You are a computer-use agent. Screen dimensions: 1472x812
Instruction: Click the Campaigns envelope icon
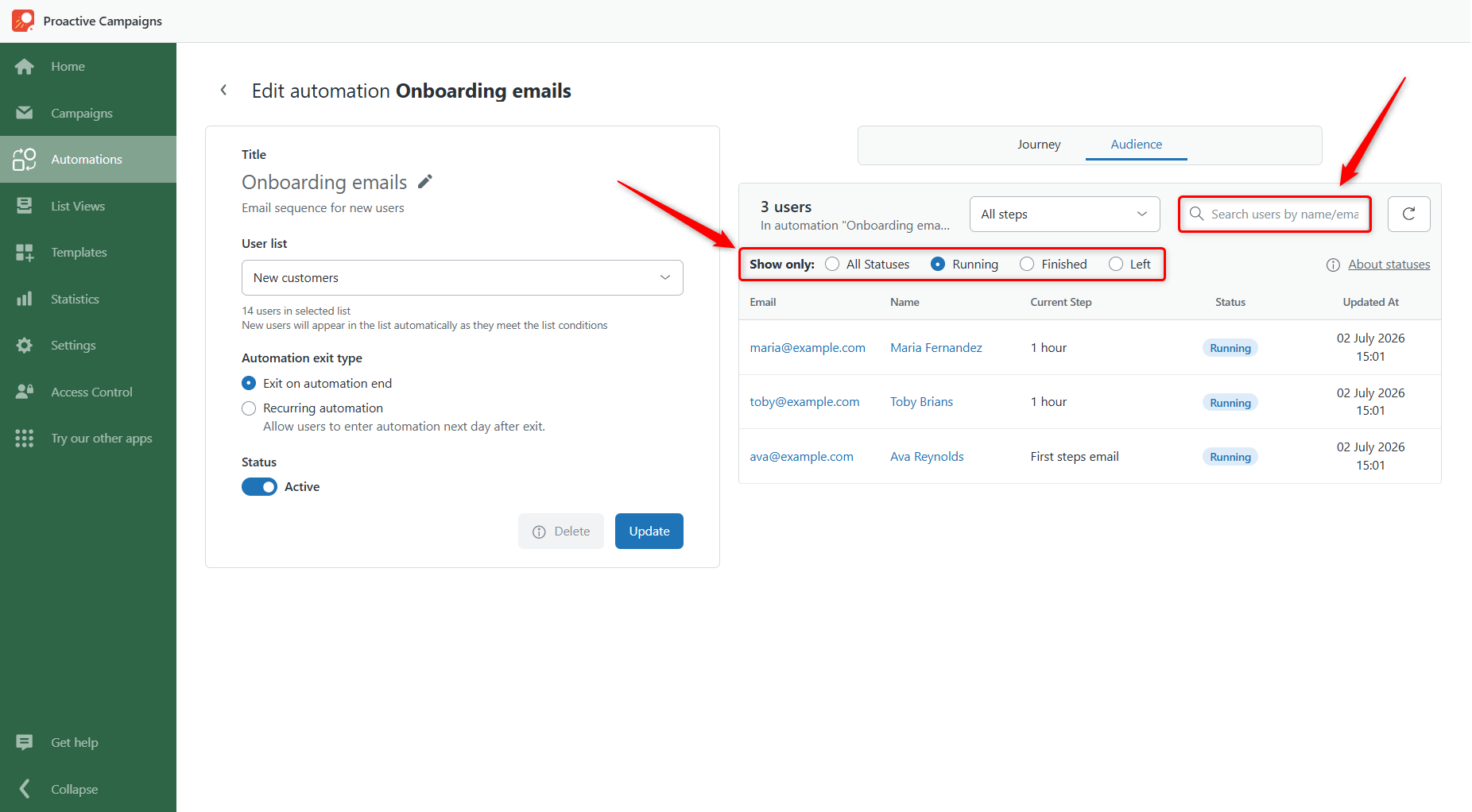tap(25, 113)
